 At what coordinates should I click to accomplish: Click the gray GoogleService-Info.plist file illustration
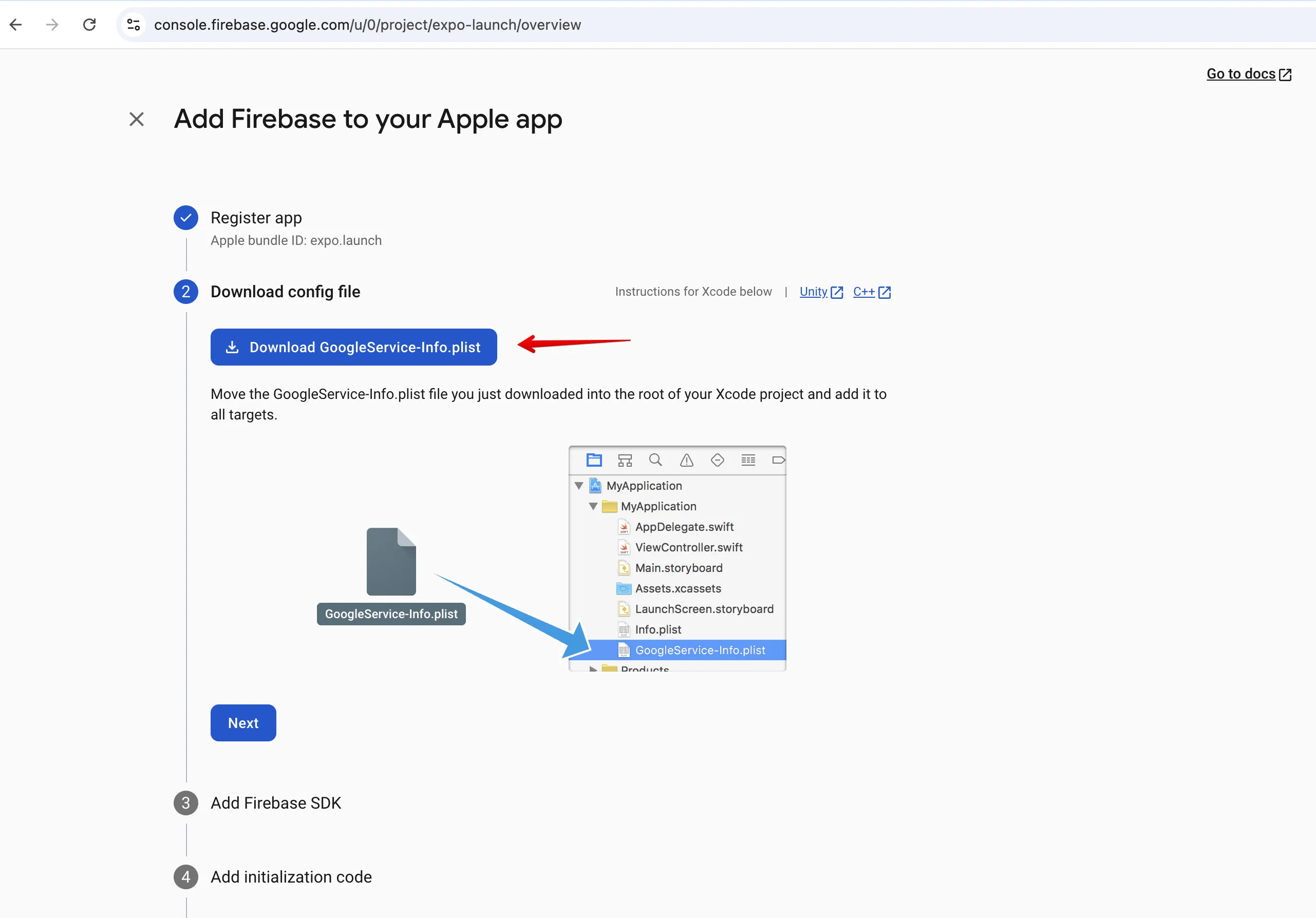click(391, 562)
